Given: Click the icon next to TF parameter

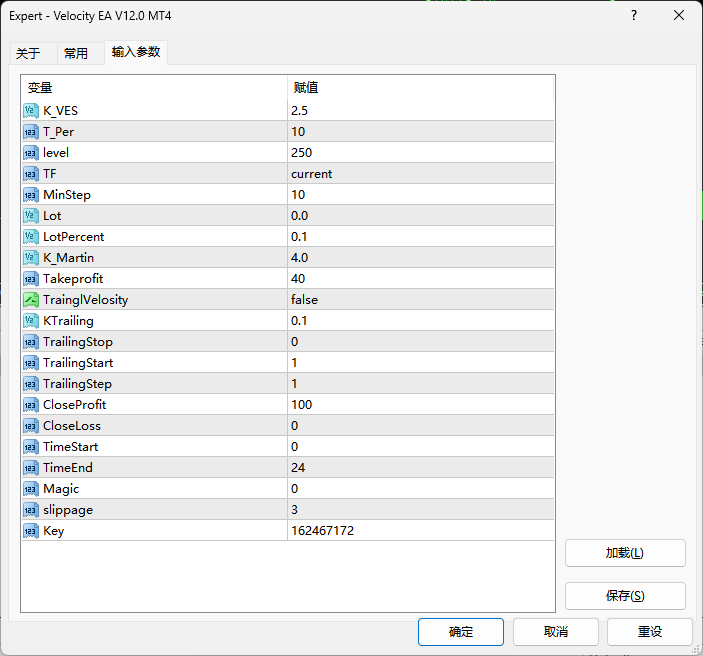Looking at the screenshot, I should [x=31, y=173].
